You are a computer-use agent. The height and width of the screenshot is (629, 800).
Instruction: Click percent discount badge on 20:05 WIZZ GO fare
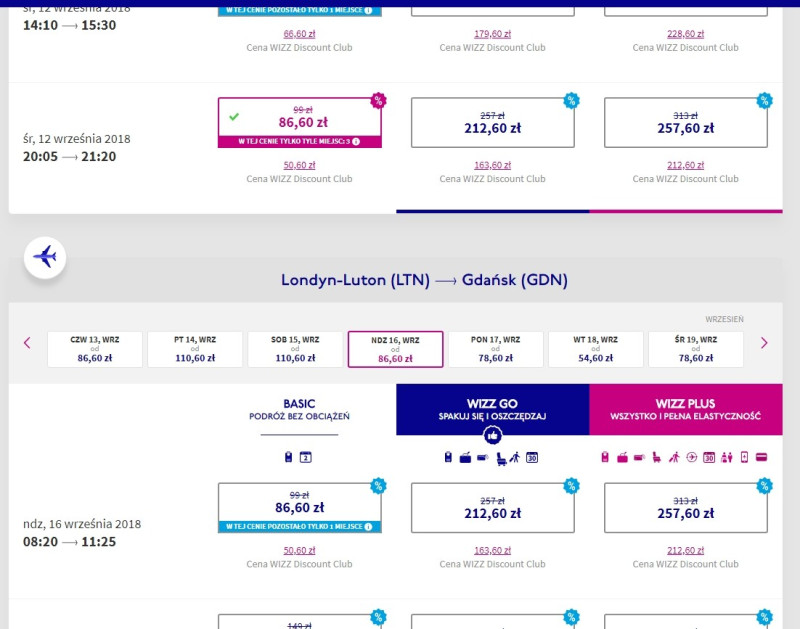pos(571,100)
